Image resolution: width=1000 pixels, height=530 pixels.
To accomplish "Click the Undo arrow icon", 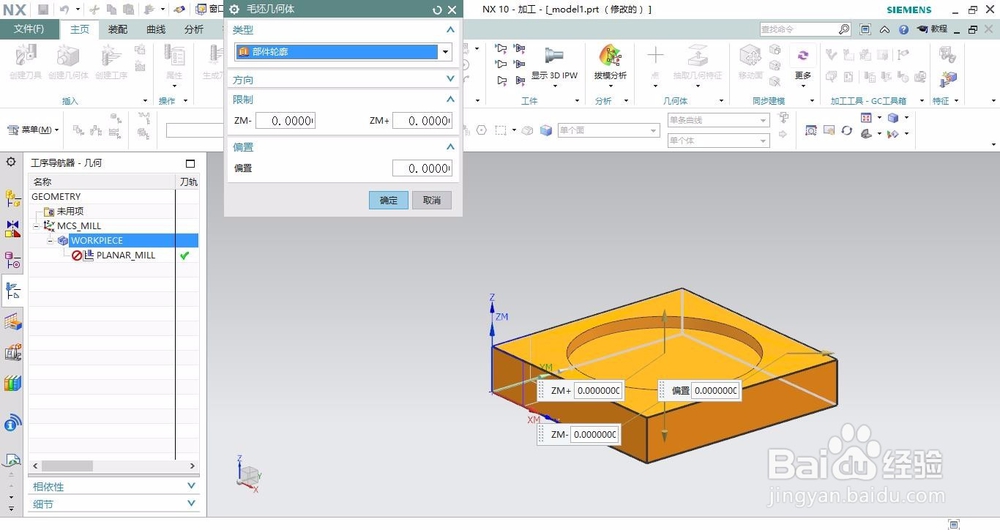I will point(64,10).
